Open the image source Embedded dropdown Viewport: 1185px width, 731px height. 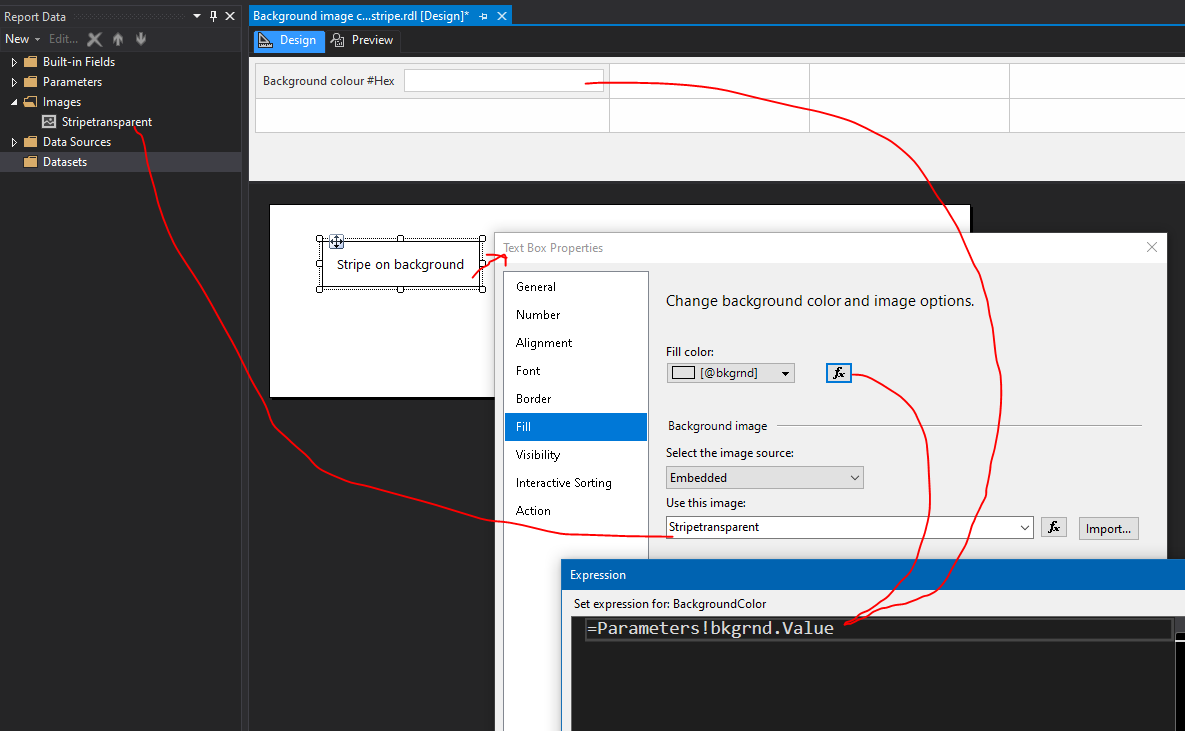[765, 478]
